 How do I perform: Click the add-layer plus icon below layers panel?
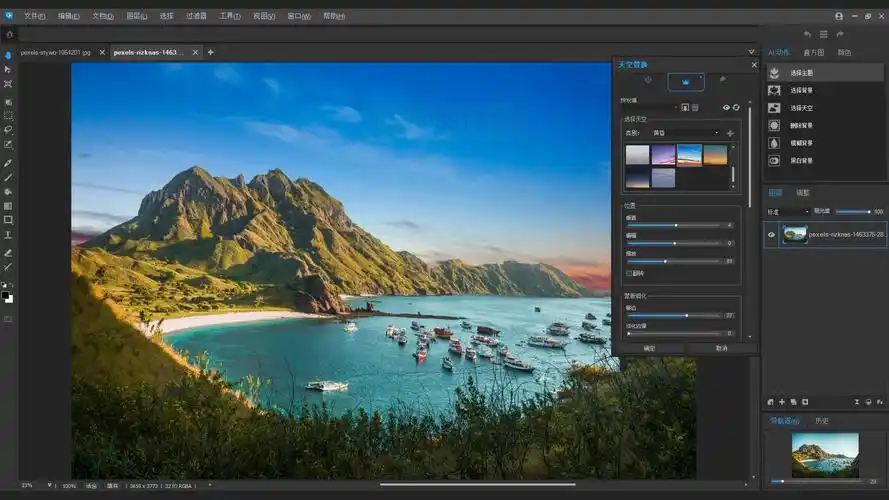click(x=781, y=401)
